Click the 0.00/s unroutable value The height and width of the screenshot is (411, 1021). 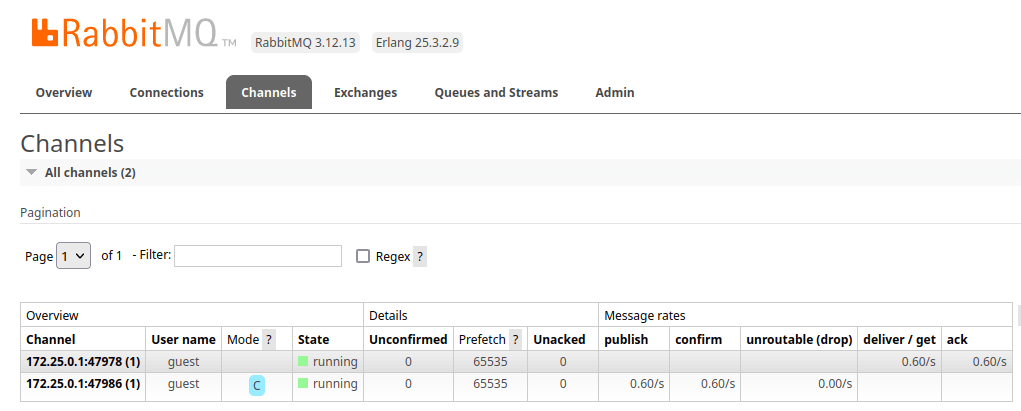pos(835,384)
